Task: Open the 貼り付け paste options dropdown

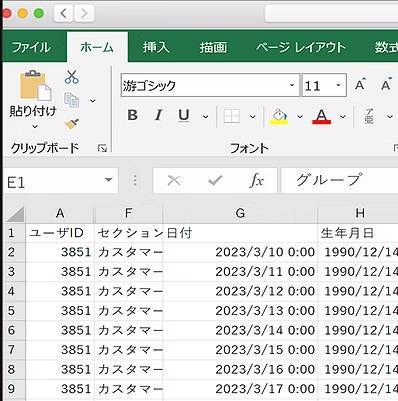Action: pyautogui.click(x=35, y=127)
